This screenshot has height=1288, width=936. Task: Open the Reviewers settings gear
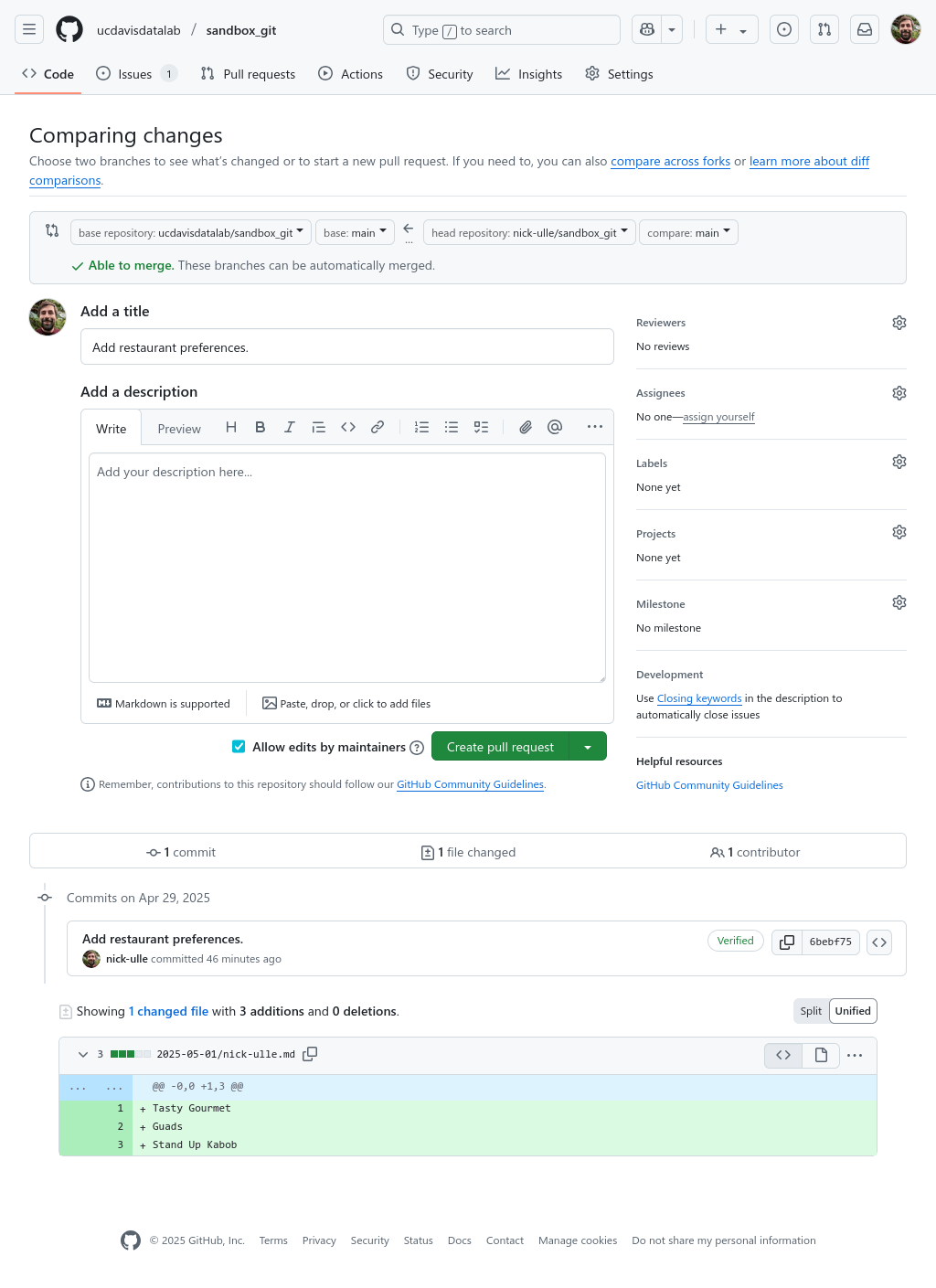click(899, 323)
